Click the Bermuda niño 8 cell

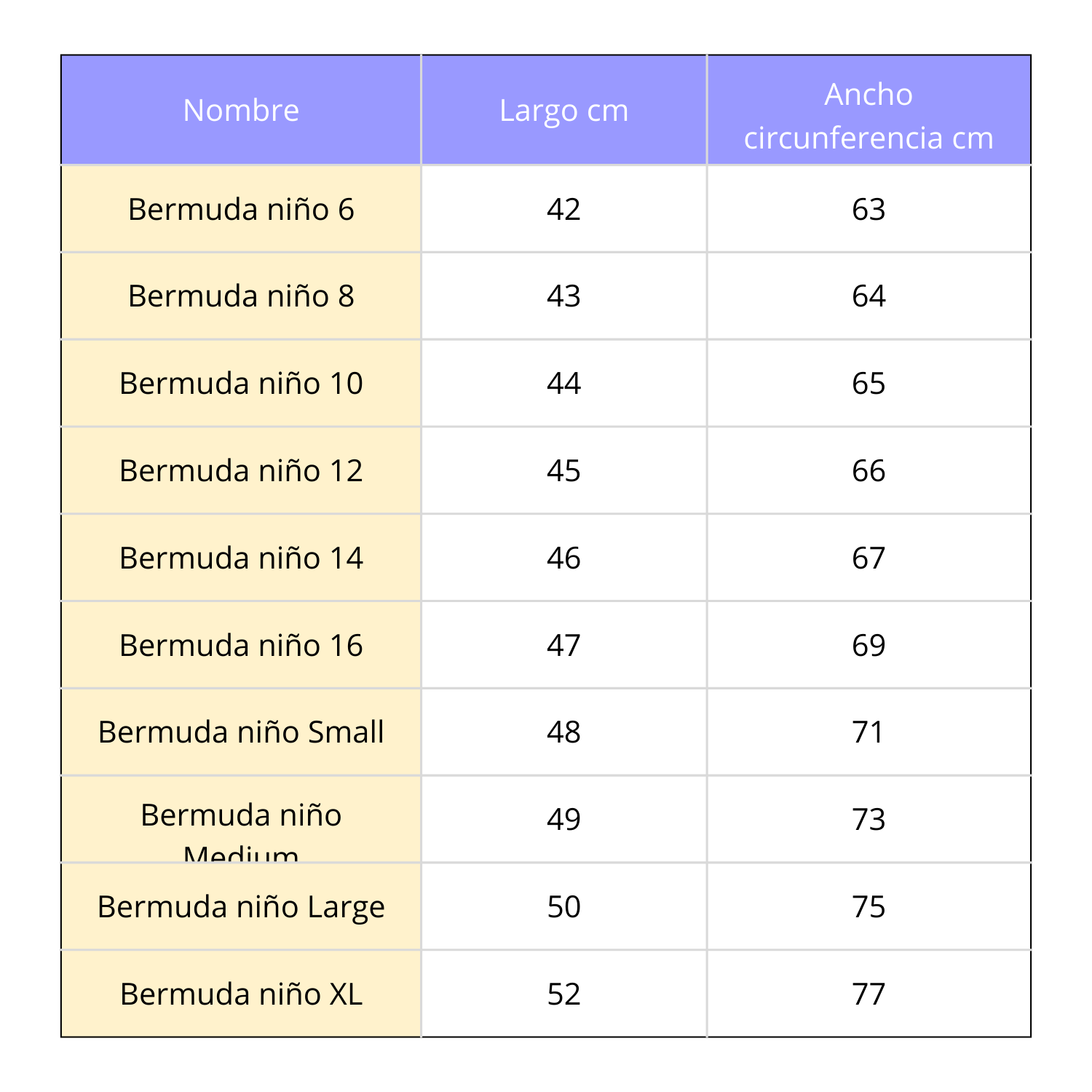pos(241,296)
